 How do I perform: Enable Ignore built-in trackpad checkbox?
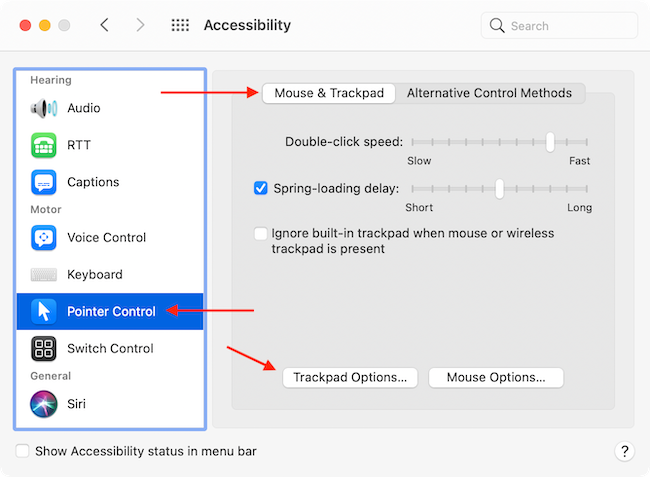[x=261, y=234]
